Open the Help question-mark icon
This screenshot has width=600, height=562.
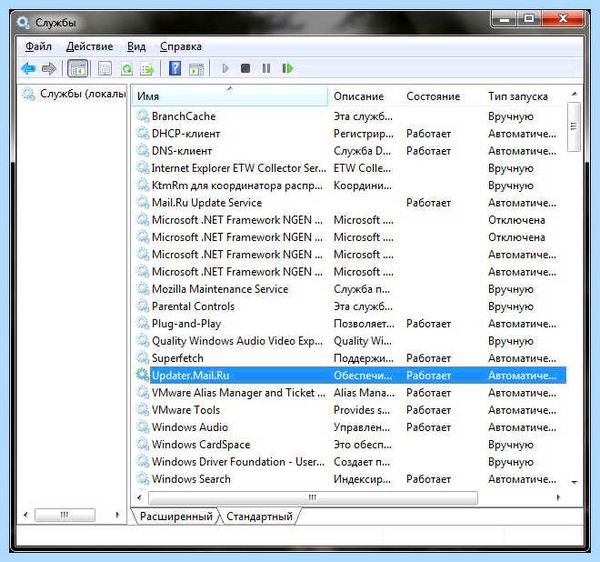click(175, 69)
